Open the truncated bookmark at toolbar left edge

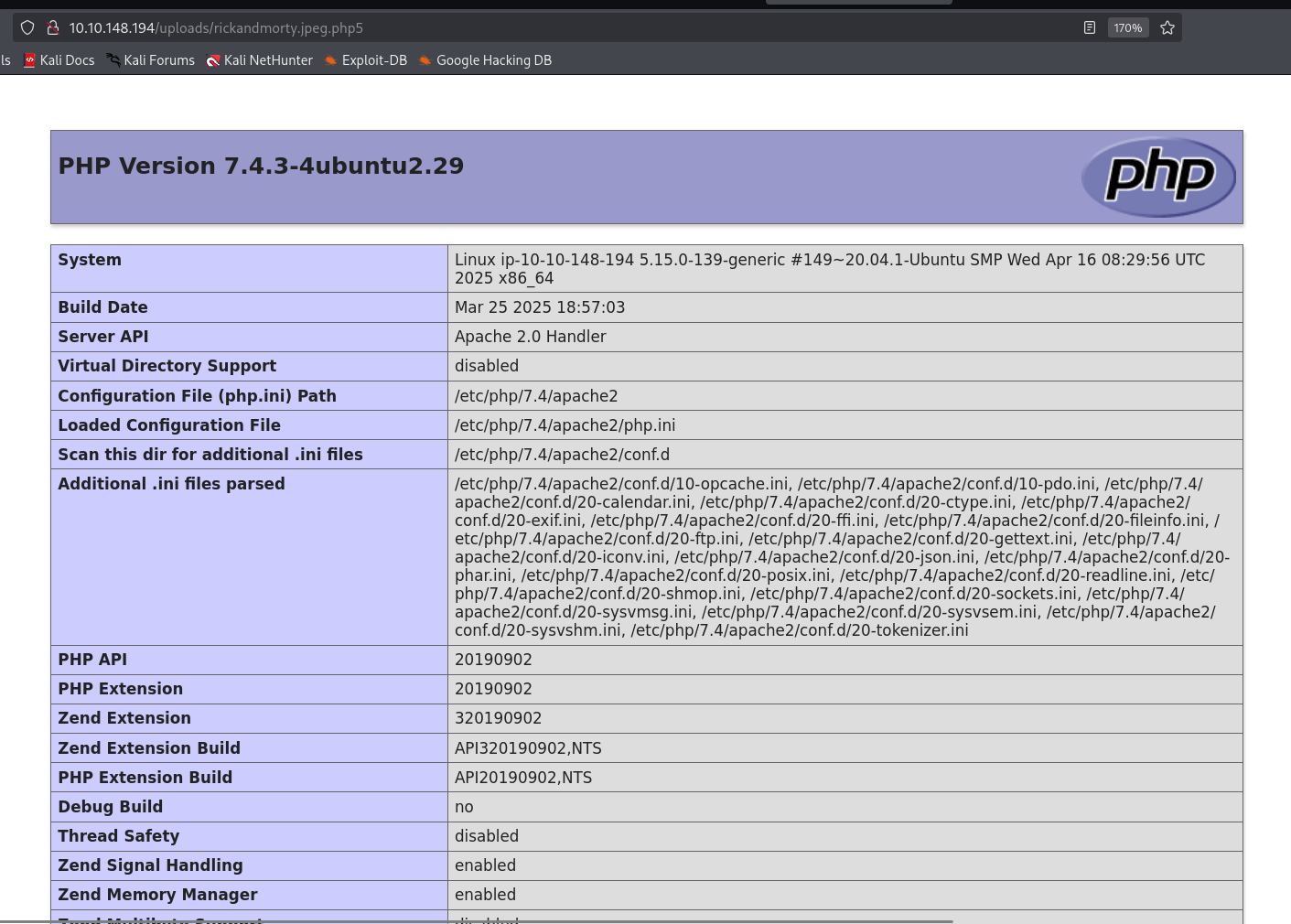pyautogui.click(x=5, y=60)
